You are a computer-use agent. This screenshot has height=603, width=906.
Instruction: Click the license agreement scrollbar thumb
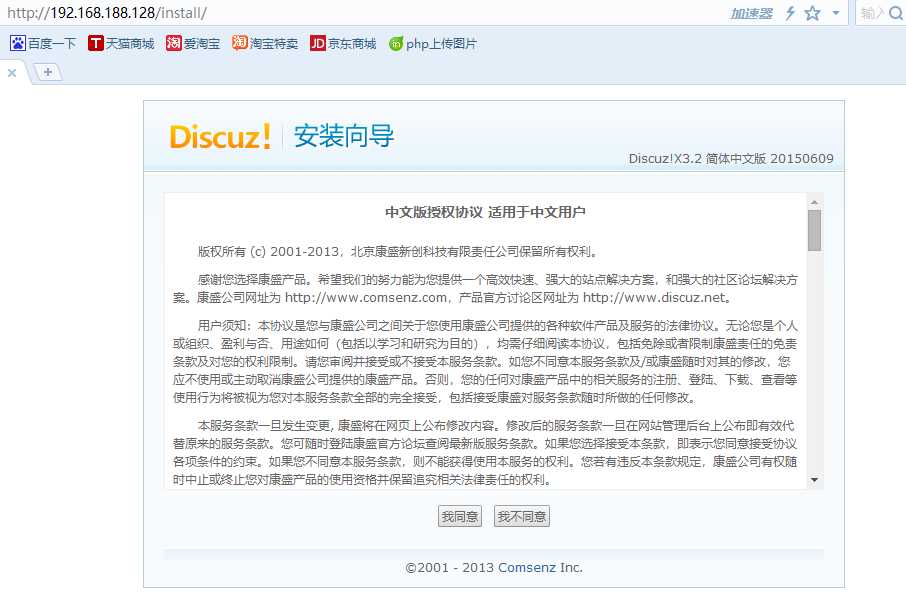814,230
